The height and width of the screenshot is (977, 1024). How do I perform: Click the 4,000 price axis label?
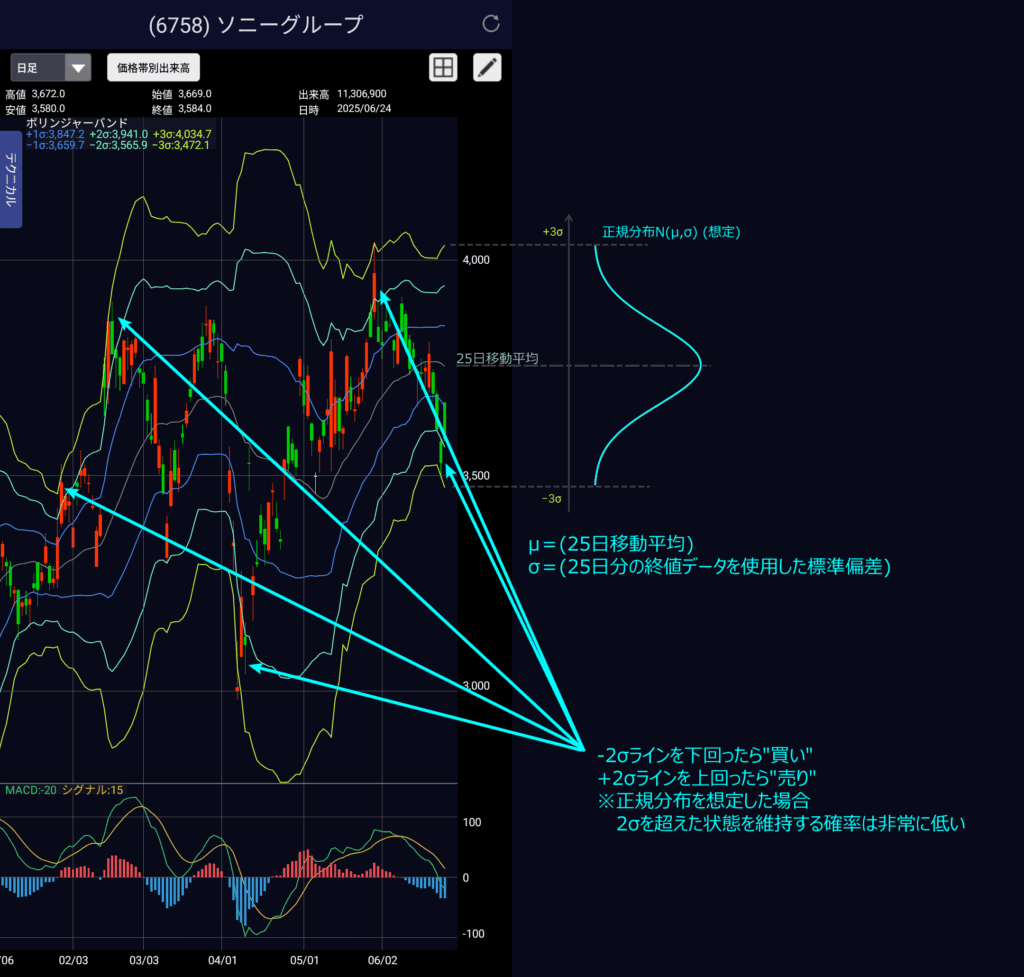(476, 260)
